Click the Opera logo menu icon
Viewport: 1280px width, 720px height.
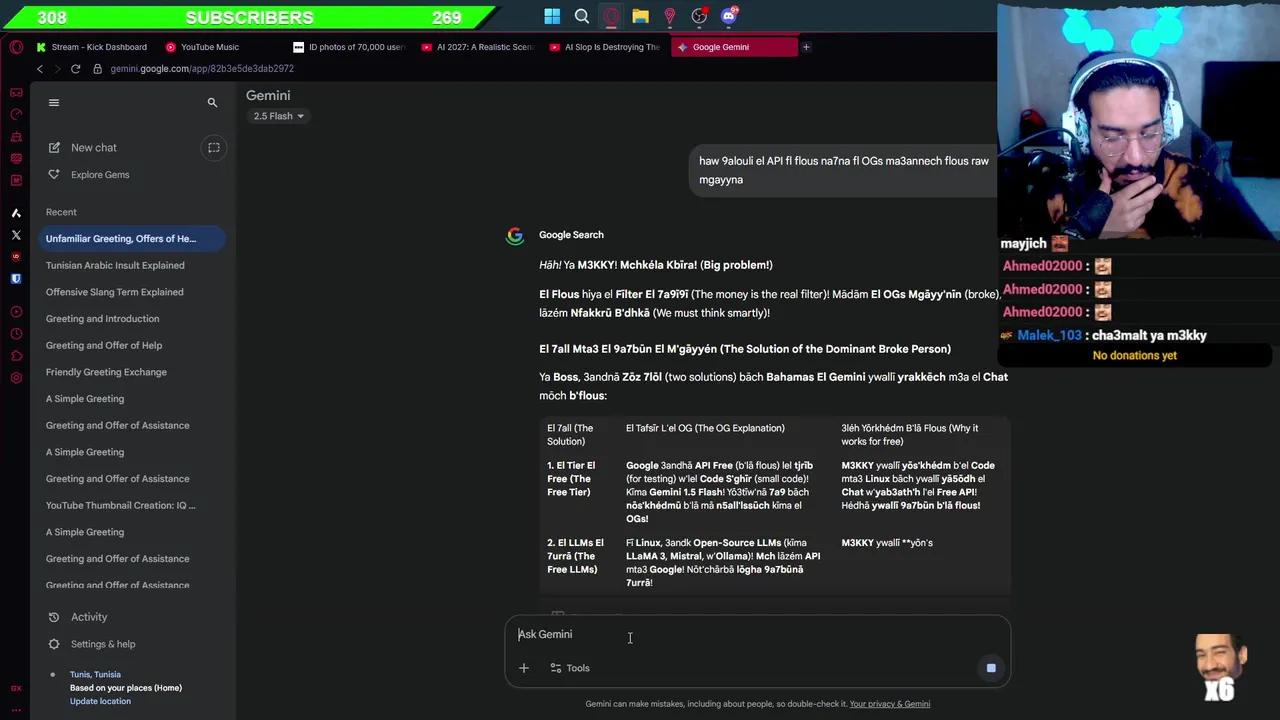coord(16,47)
